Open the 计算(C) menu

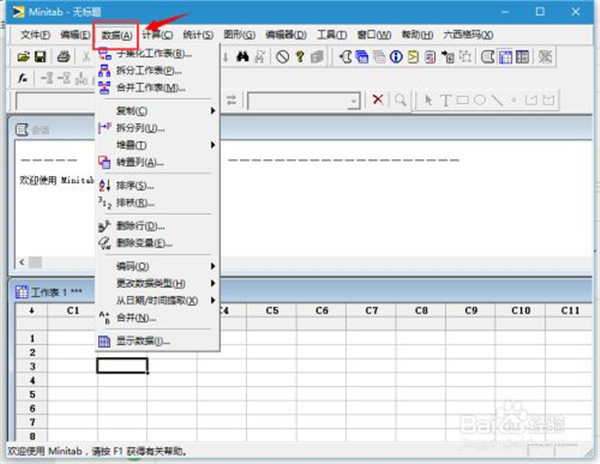pyautogui.click(x=157, y=35)
